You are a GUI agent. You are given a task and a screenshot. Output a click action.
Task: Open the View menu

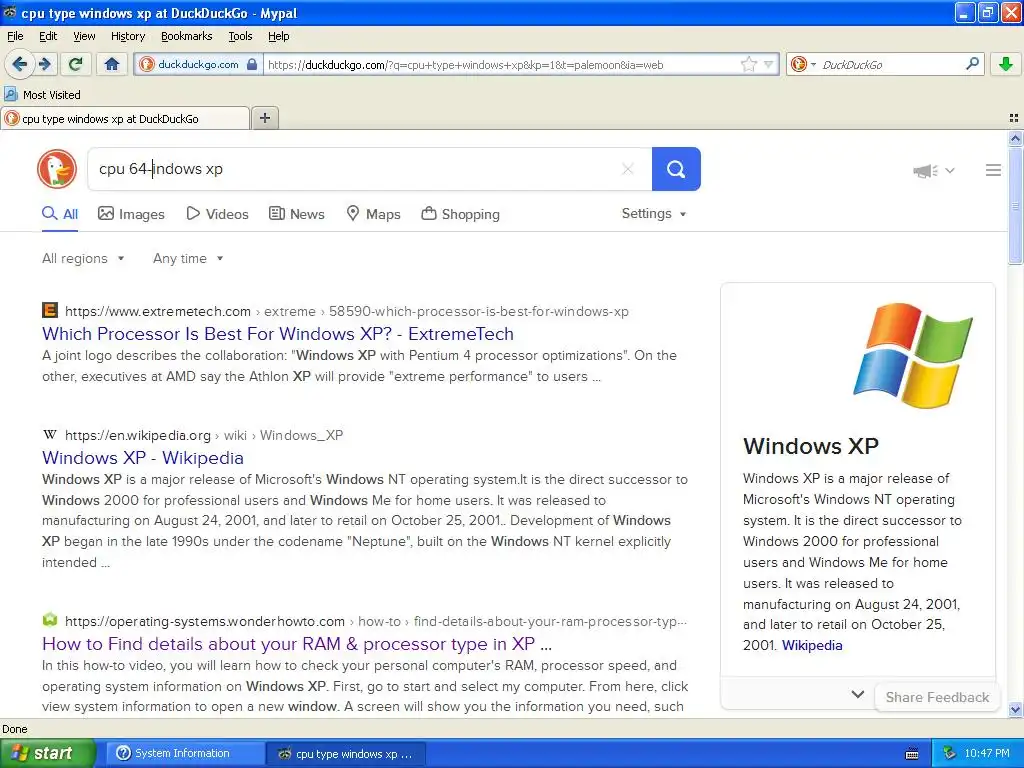(x=84, y=36)
